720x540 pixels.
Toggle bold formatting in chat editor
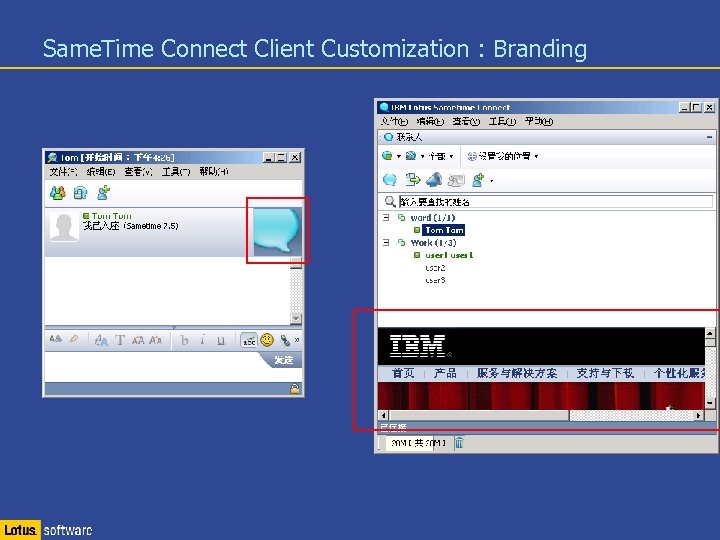(185, 340)
